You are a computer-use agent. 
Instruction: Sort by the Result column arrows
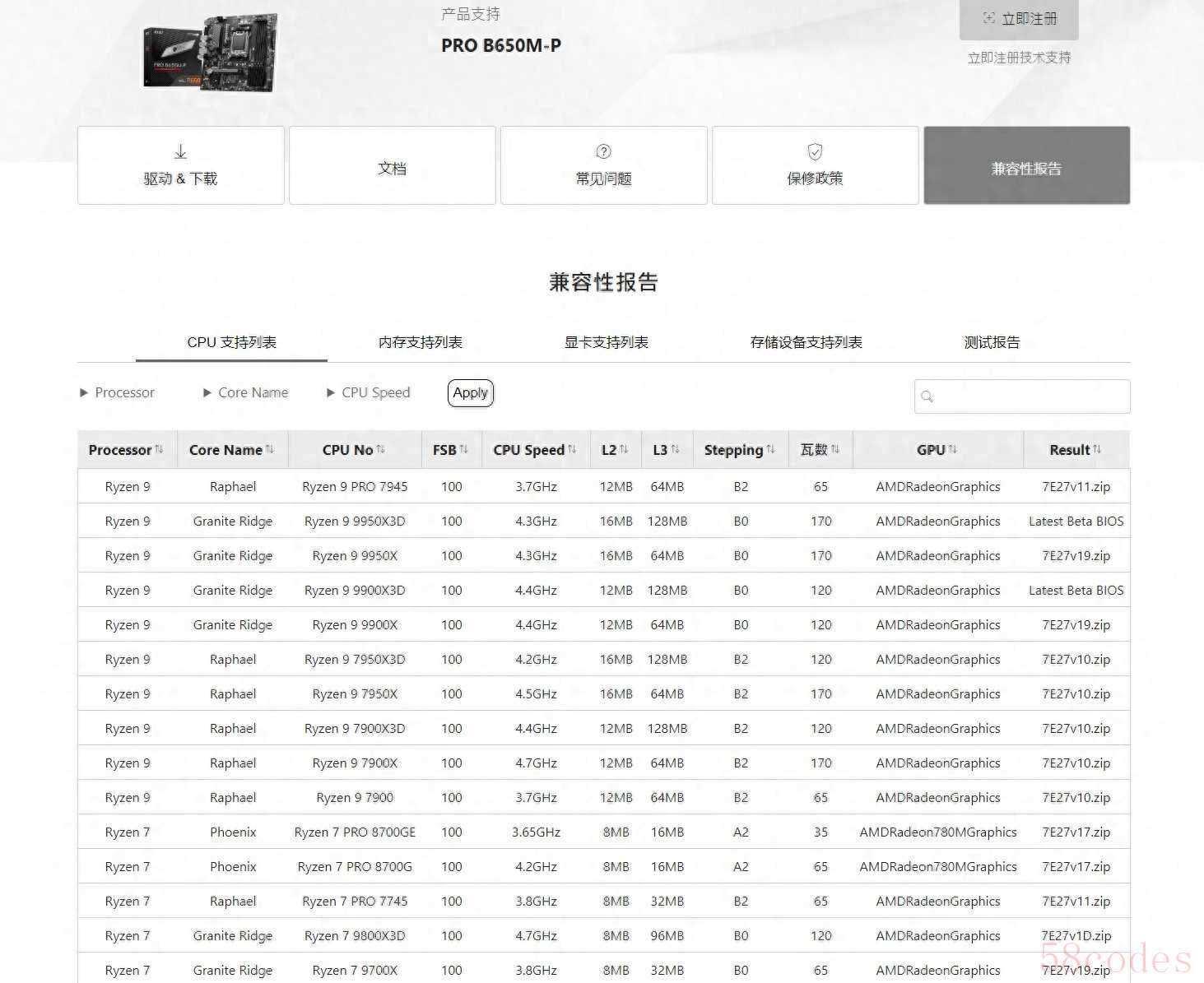coord(1097,449)
